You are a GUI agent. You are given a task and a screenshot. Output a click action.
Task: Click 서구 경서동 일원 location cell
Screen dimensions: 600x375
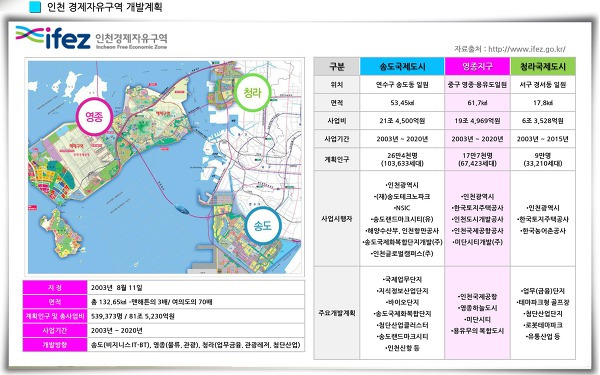(543, 85)
